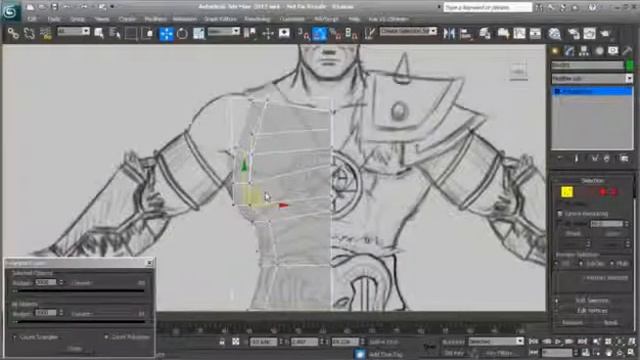Open the Rendering menu
Image resolution: width=640 pixels, height=360 pixels.
258,19
